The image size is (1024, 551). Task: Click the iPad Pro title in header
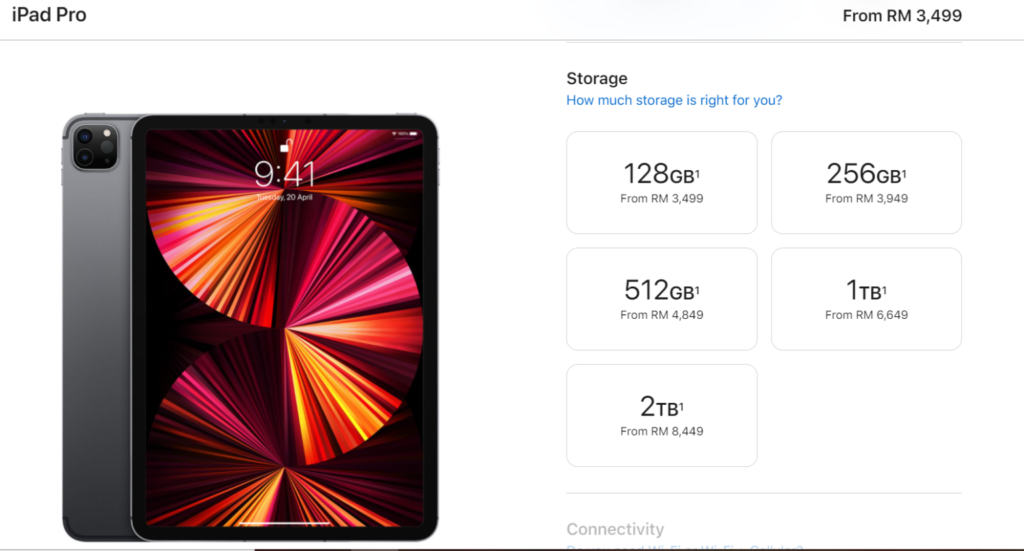click(x=49, y=14)
